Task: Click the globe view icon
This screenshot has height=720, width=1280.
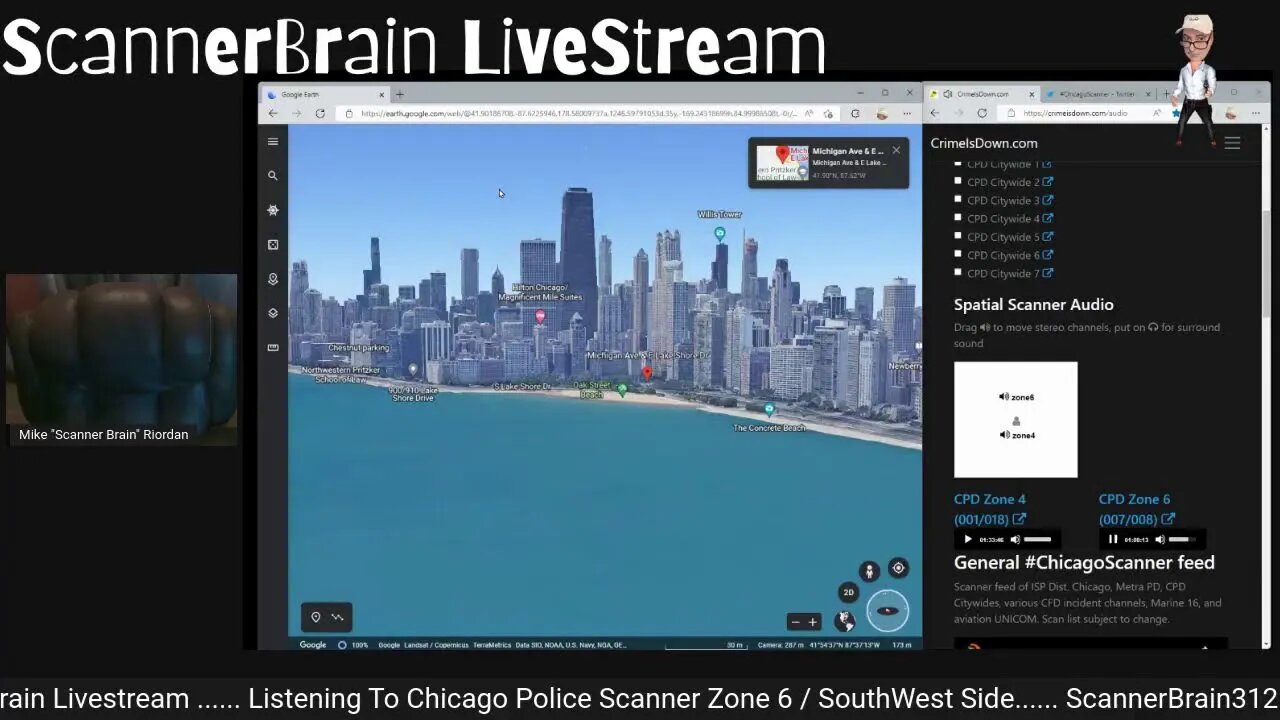Action: 845,621
